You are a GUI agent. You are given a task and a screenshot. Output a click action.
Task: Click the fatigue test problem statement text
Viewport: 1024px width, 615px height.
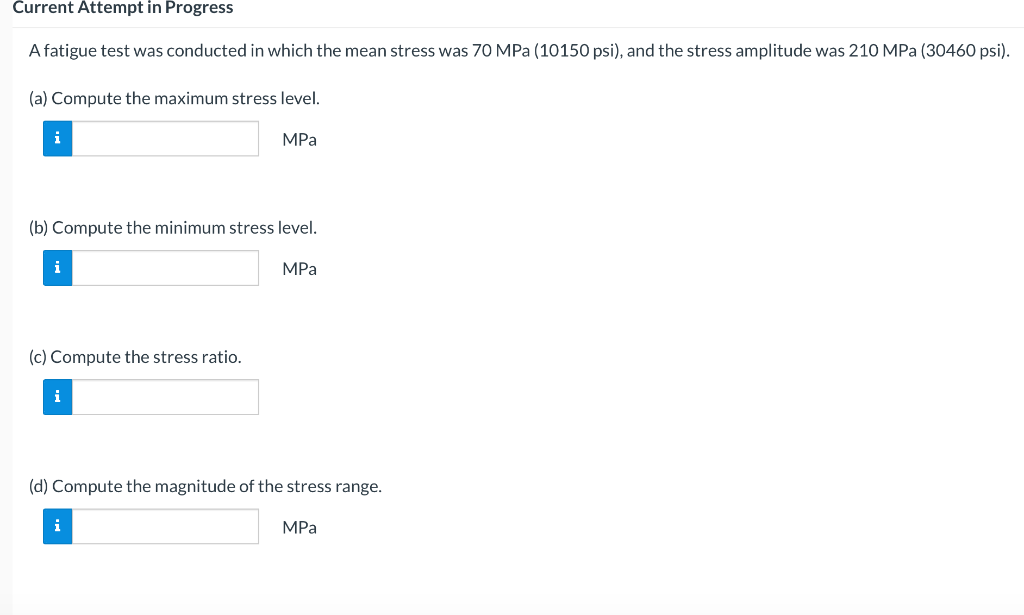point(300,51)
